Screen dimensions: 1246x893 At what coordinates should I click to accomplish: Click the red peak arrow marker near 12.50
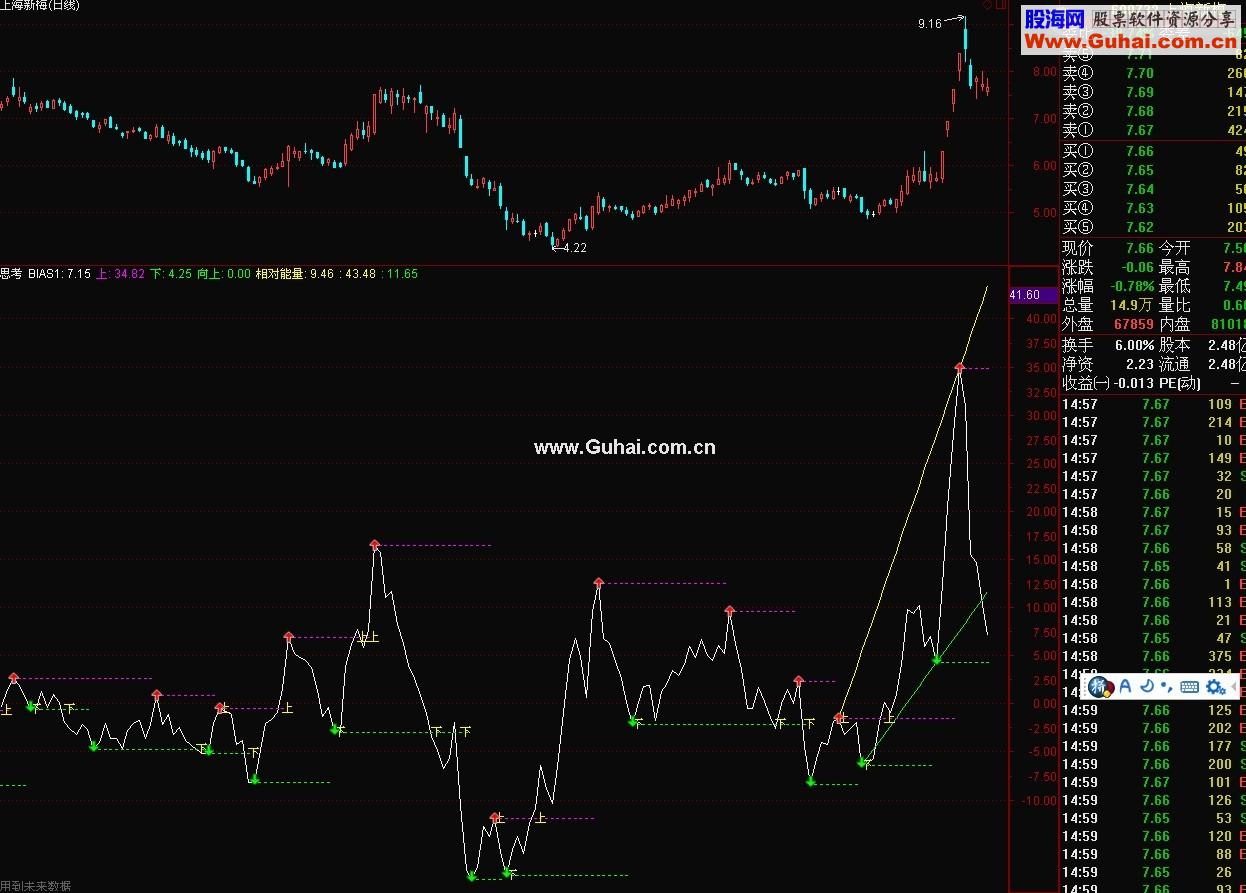pyautogui.click(x=598, y=581)
